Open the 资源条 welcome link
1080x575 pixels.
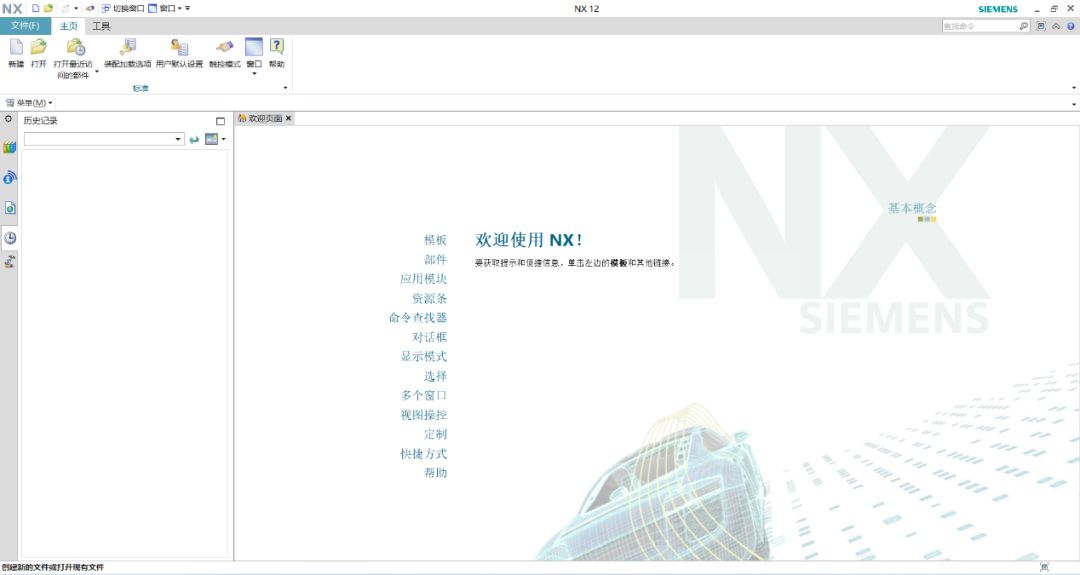click(430, 299)
